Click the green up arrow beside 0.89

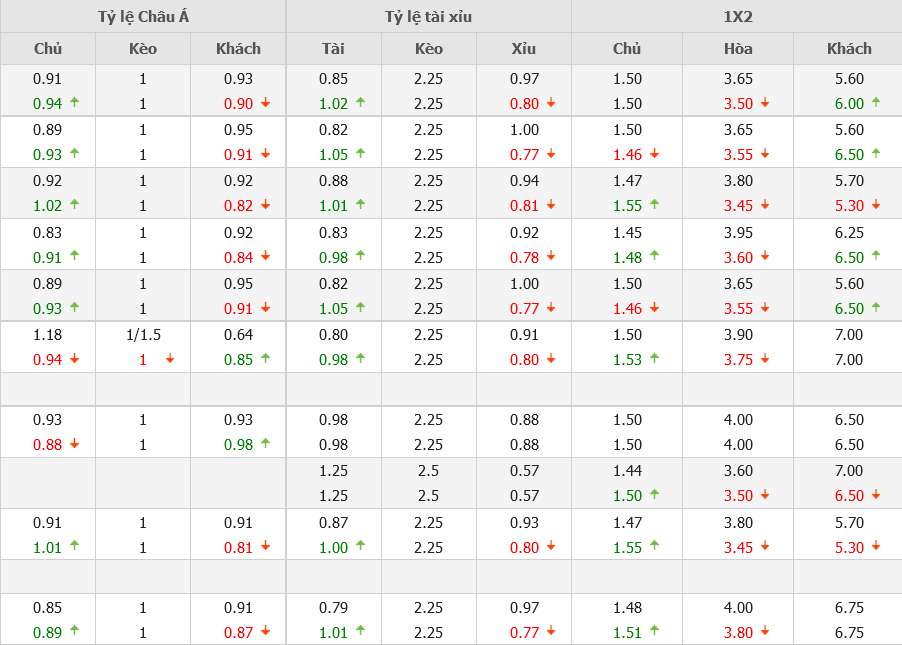pos(74,631)
